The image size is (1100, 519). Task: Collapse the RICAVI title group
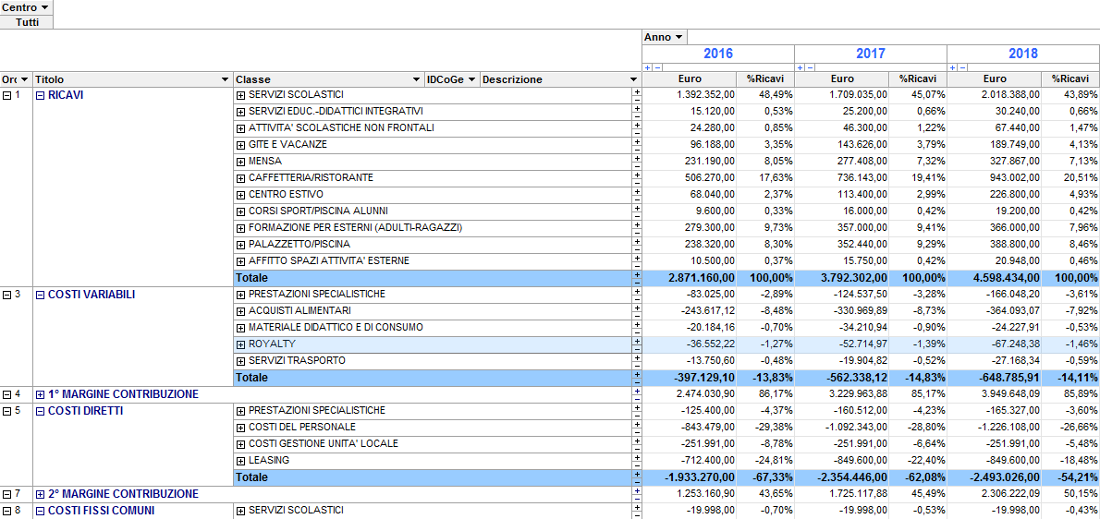[x=40, y=95]
